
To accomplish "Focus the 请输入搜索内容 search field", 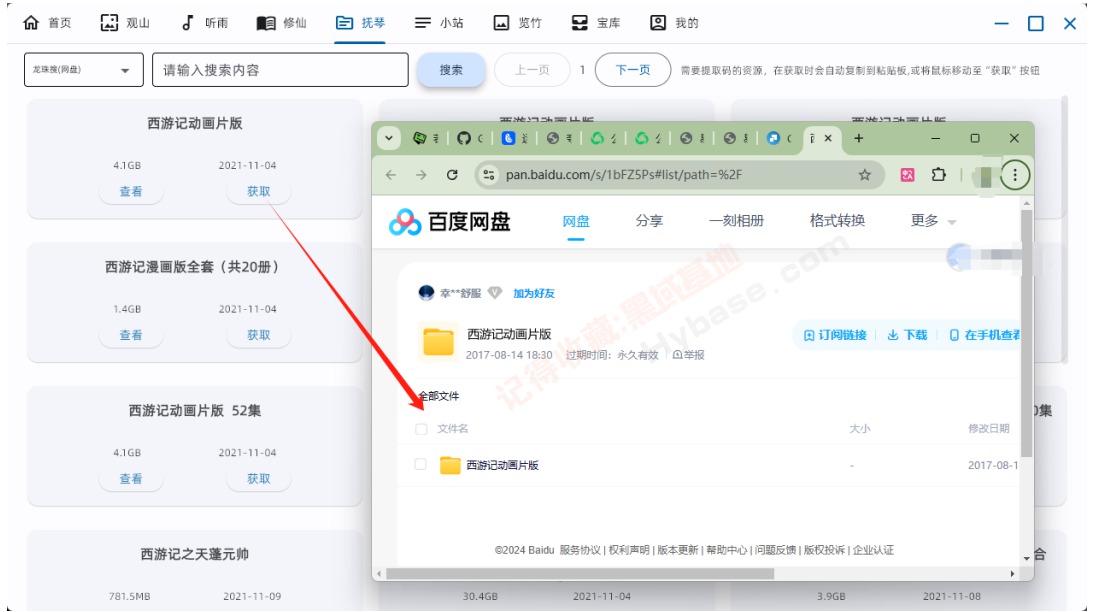I will pyautogui.click(x=280, y=70).
